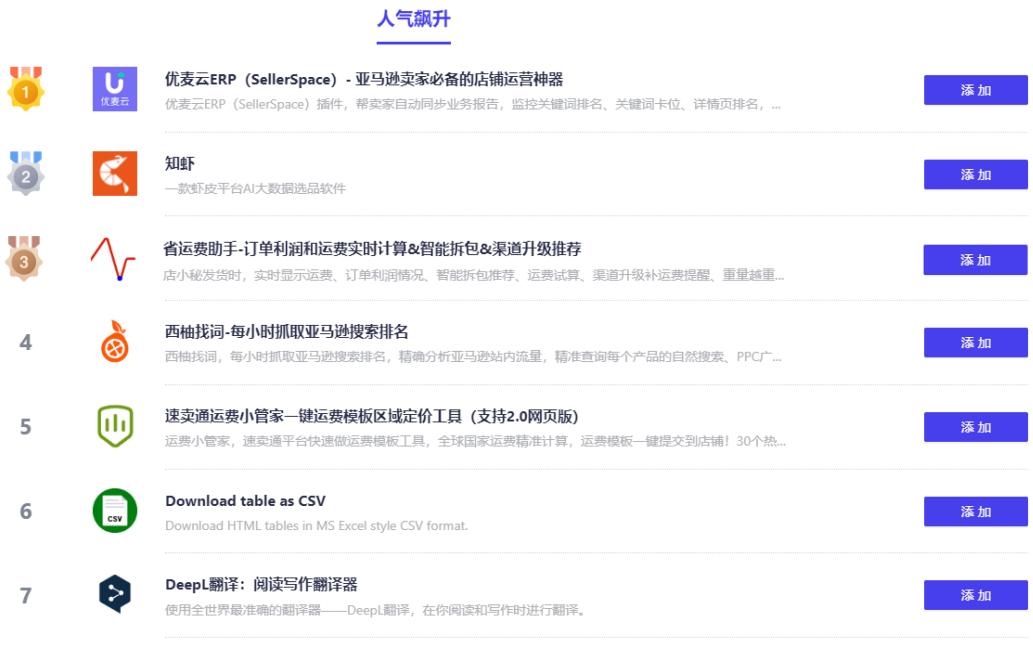This screenshot has width=1033, height=646.
Task: Click the silver second-place medal badge
Action: point(25,174)
